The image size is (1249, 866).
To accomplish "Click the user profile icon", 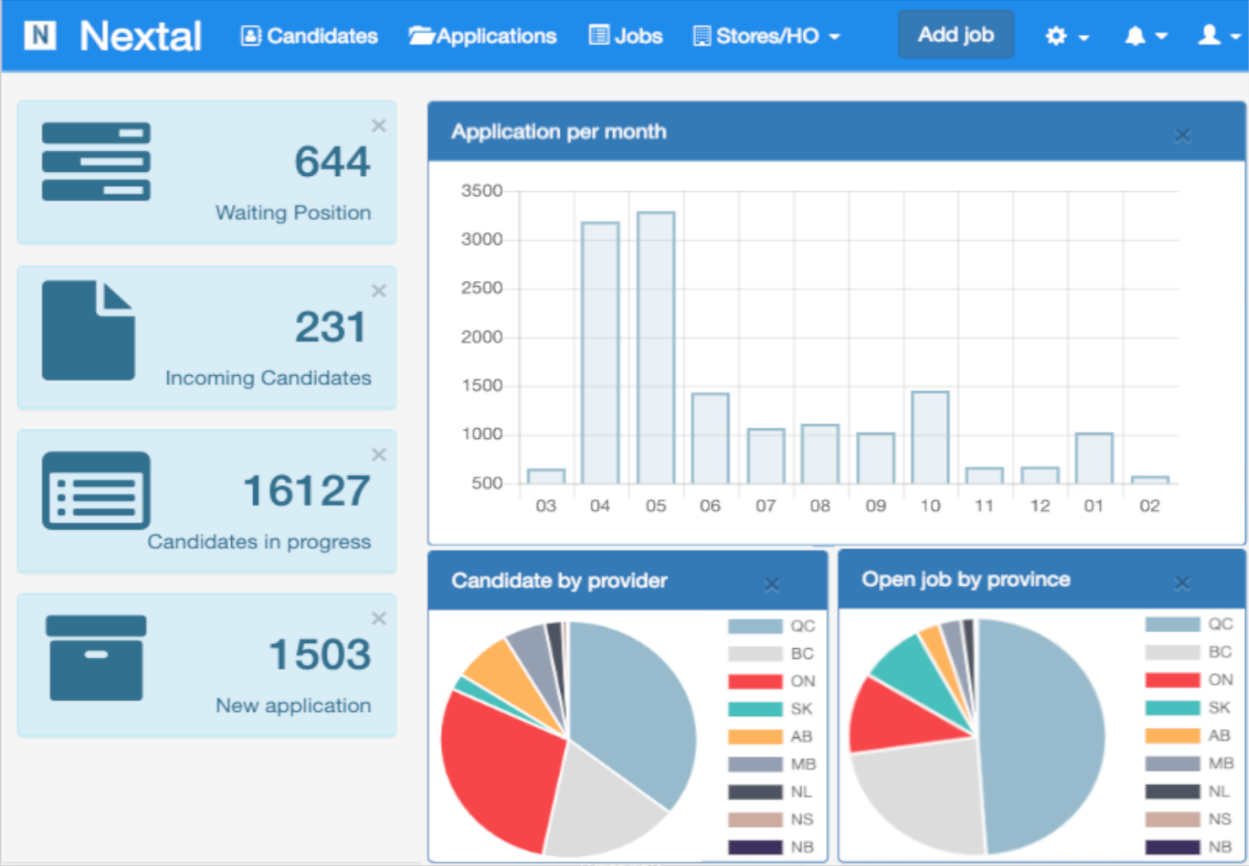I will click(1209, 36).
